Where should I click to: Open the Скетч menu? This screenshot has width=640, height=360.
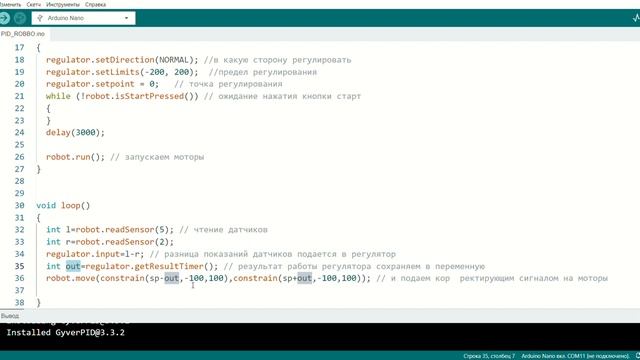pos(33,4)
